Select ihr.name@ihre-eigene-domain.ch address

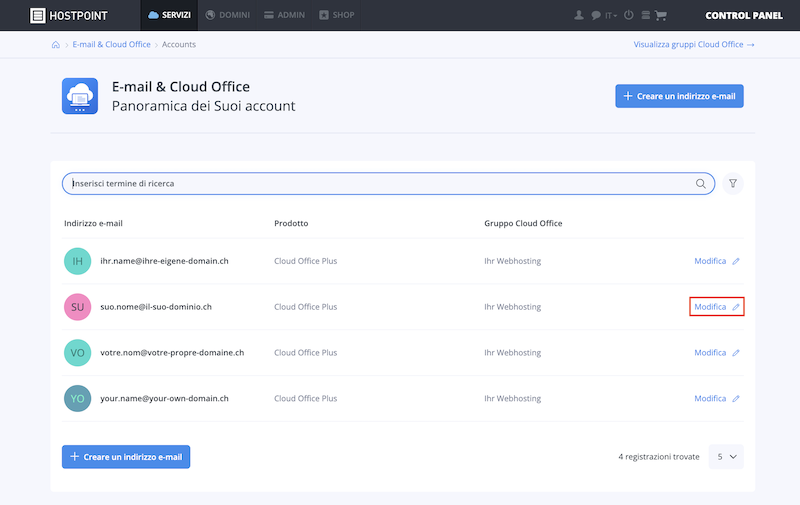point(164,261)
